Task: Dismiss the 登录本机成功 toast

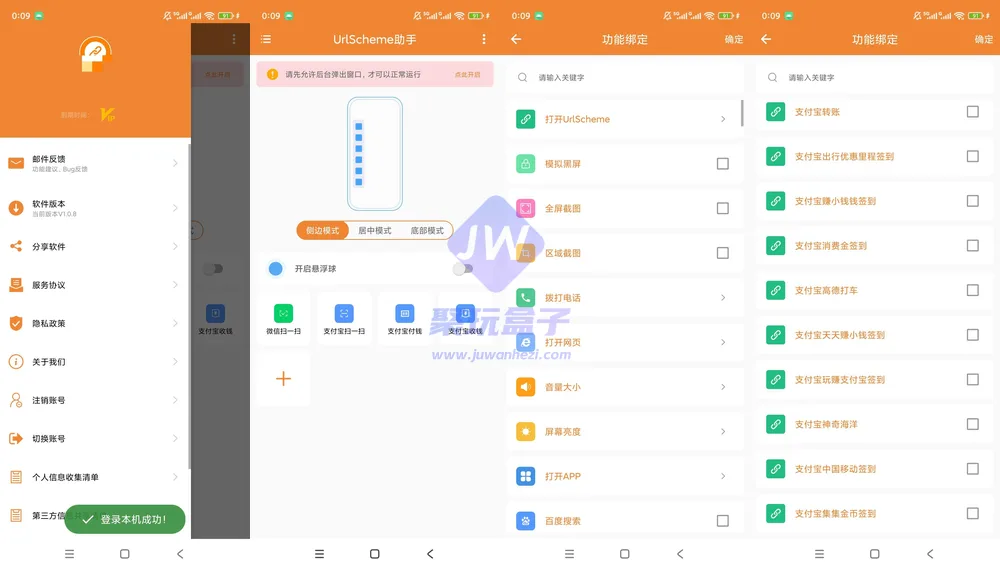Action: click(125, 519)
